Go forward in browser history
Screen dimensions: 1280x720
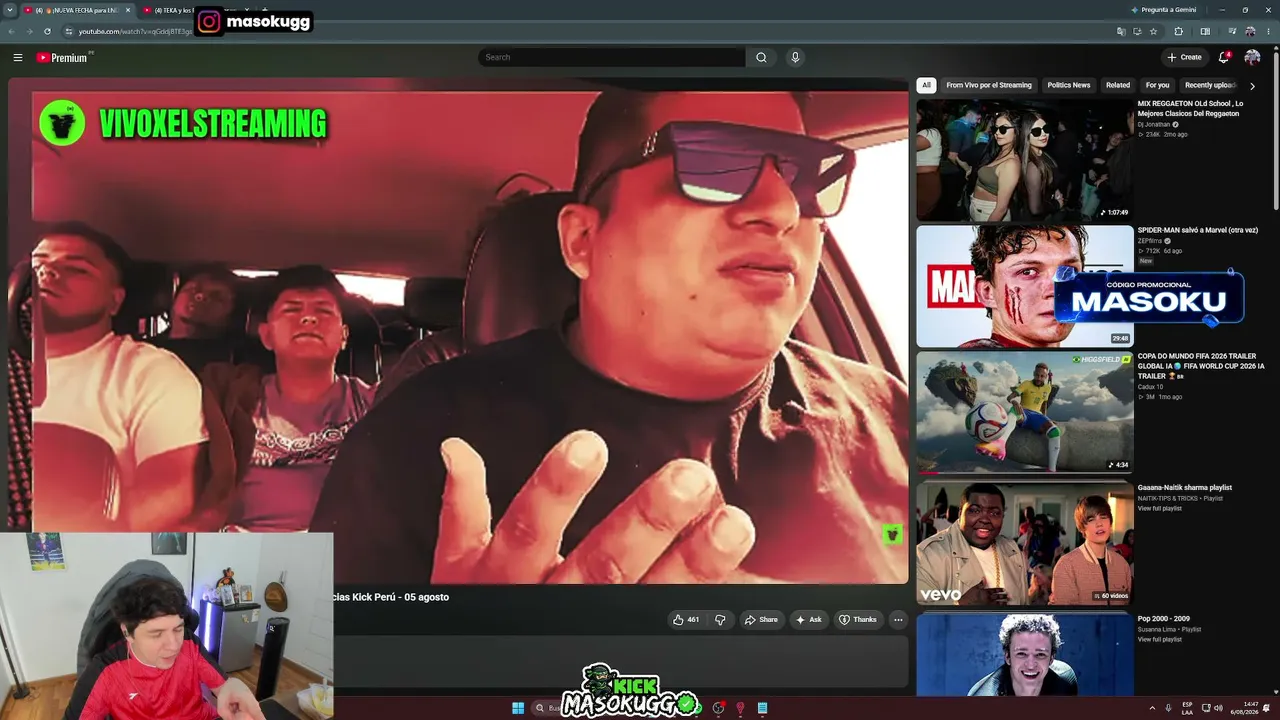coord(29,31)
